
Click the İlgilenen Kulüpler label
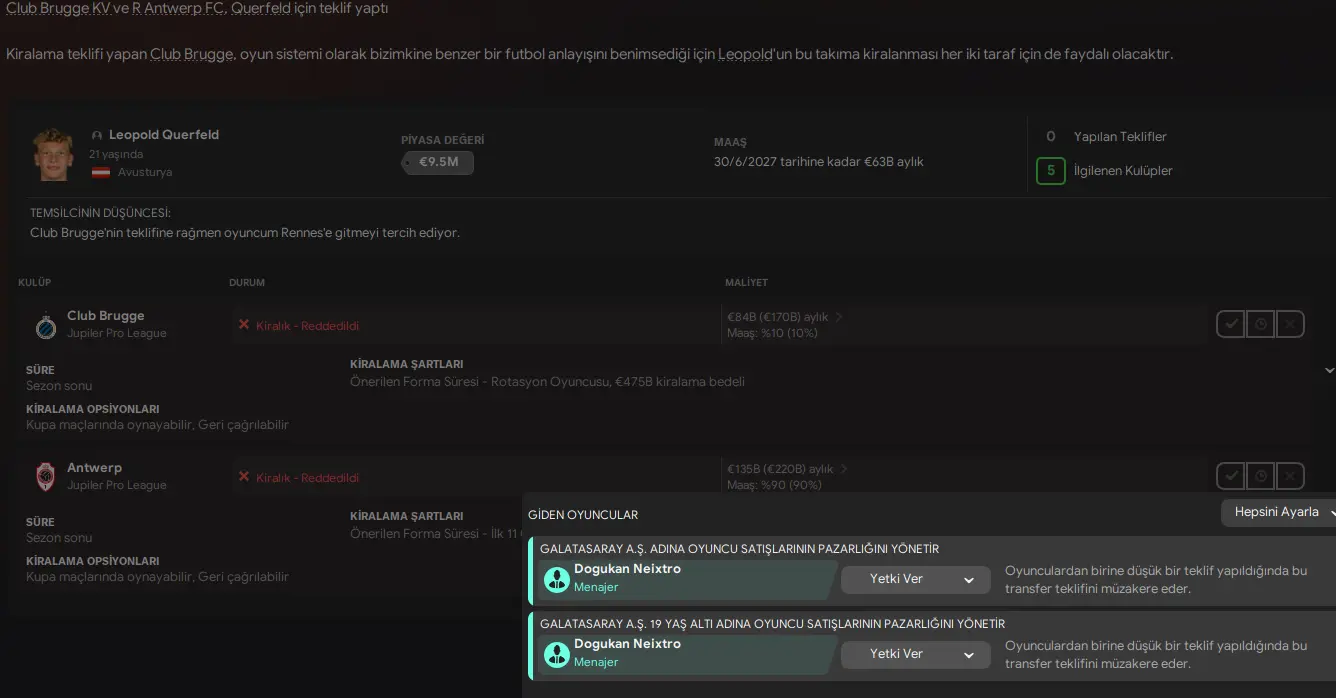[1123, 171]
